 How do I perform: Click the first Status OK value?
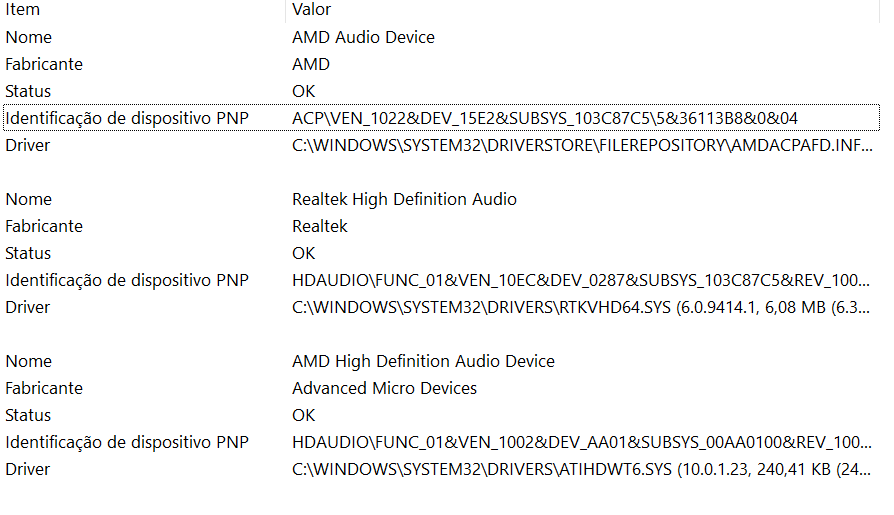click(x=303, y=91)
